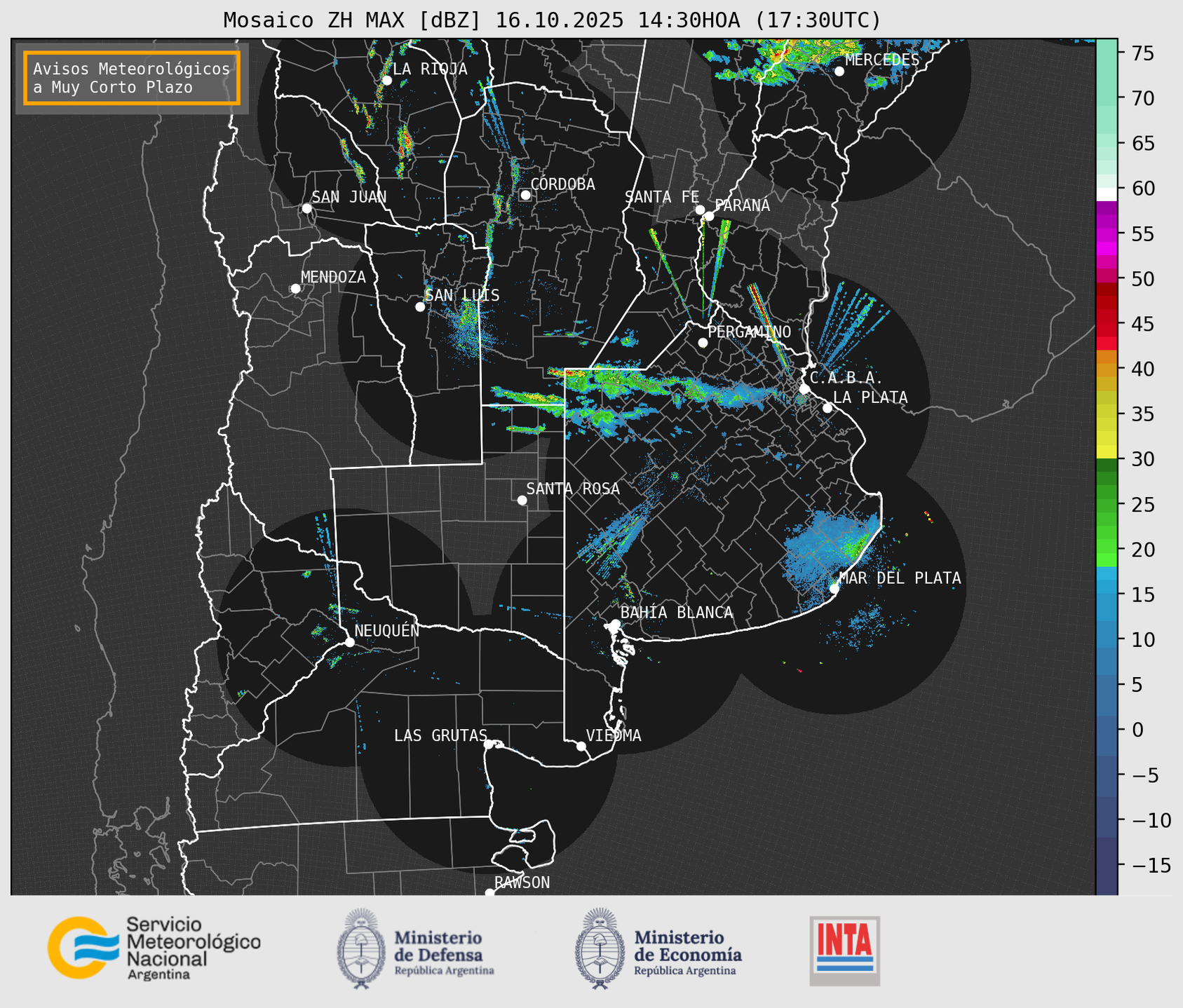Select the Viedma city marker dot
Viewport: 1183px width, 1008px height.
(x=581, y=746)
